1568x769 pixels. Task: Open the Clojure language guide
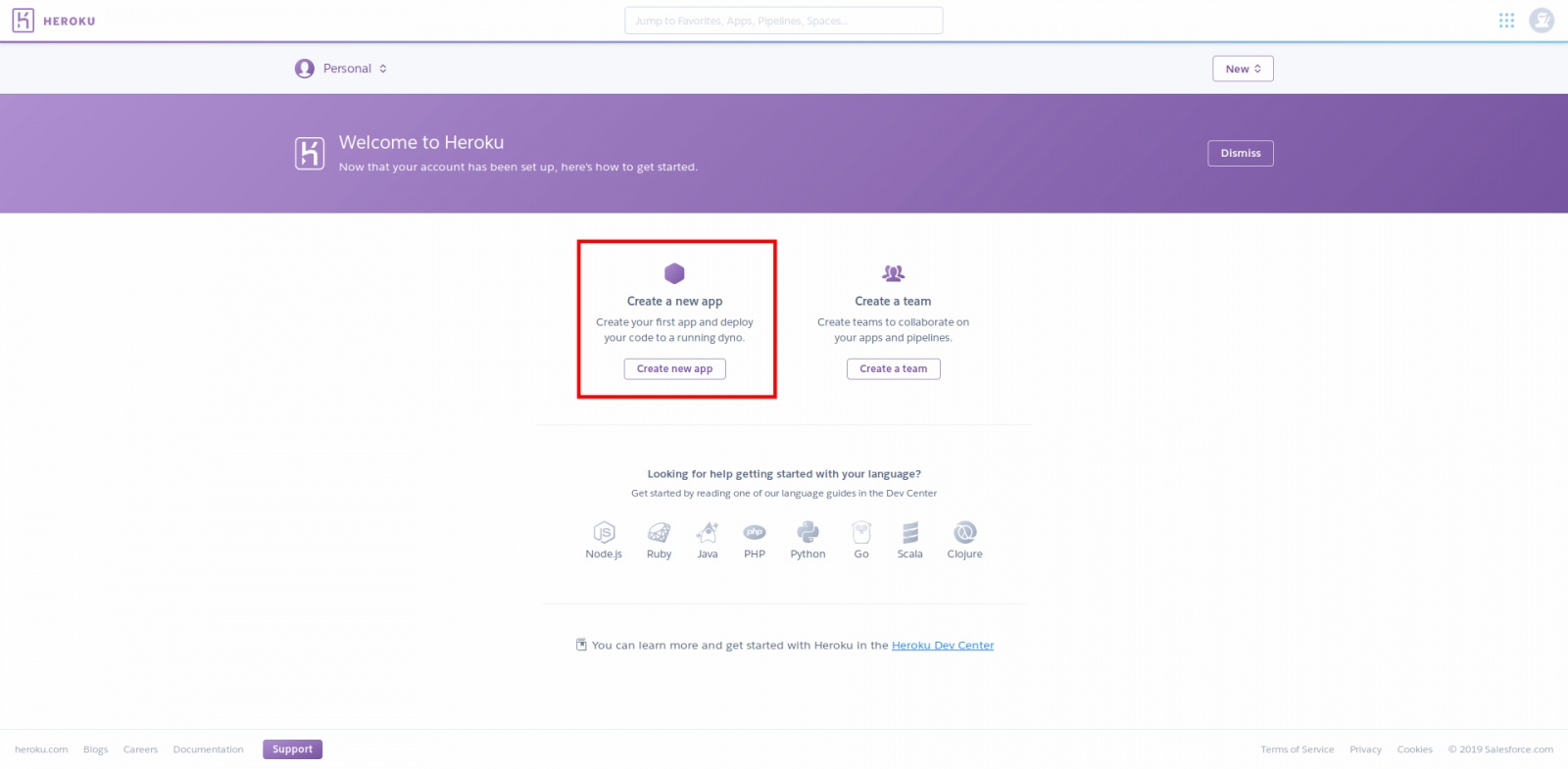965,541
